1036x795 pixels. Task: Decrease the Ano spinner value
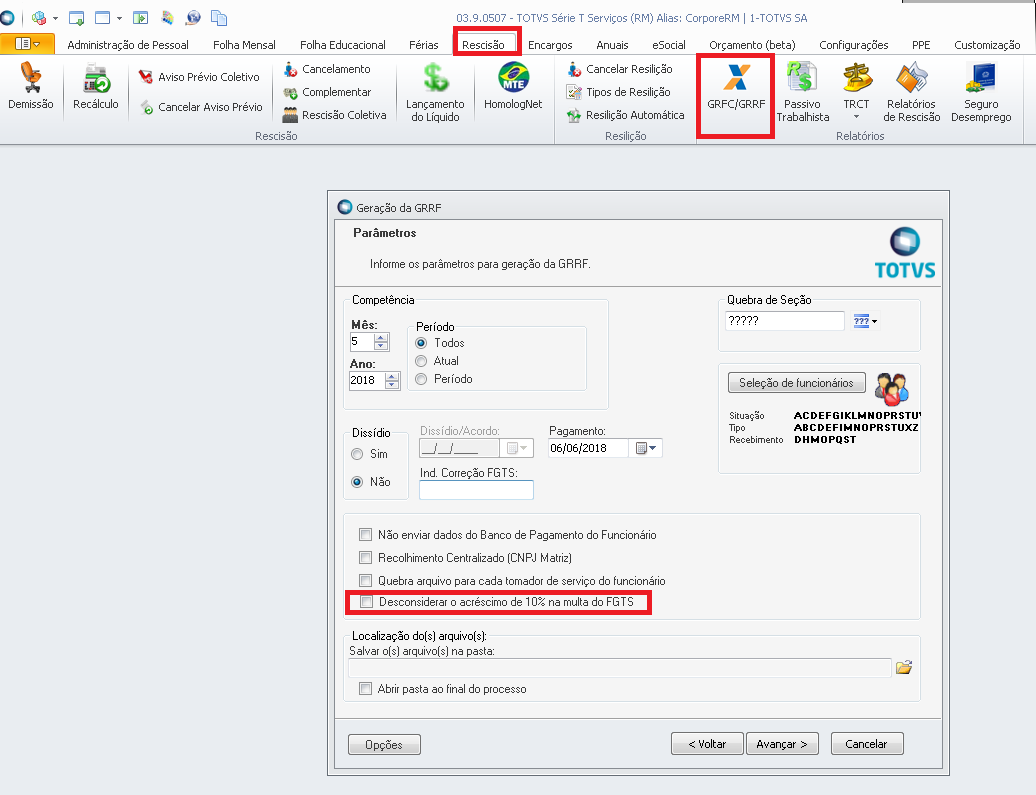(x=392, y=385)
